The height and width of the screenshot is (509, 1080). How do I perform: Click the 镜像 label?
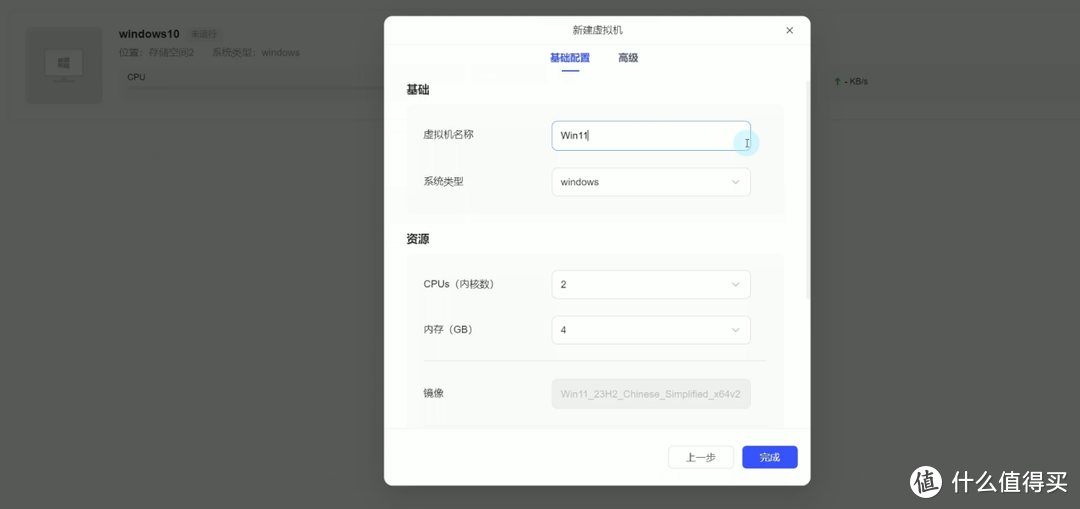pyautogui.click(x=433, y=393)
